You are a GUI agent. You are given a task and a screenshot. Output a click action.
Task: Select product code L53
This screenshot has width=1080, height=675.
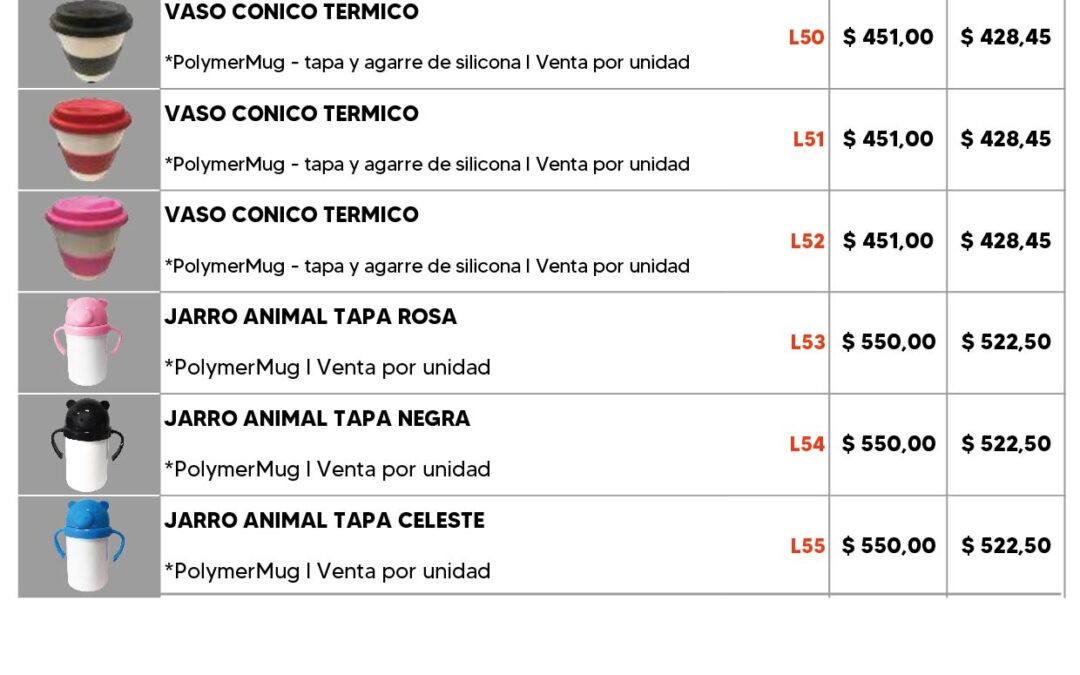point(807,342)
